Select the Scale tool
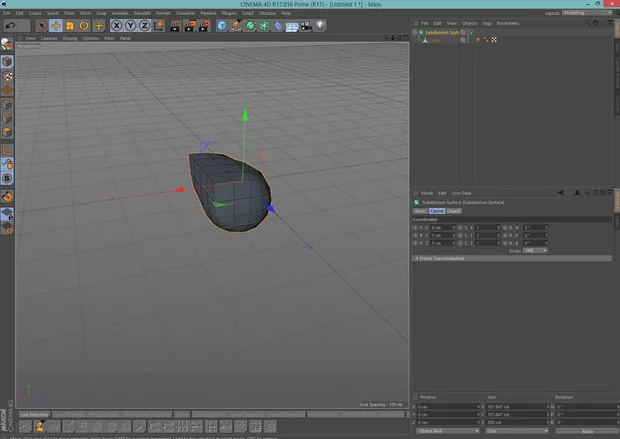The width and height of the screenshot is (620, 439). click(70, 25)
